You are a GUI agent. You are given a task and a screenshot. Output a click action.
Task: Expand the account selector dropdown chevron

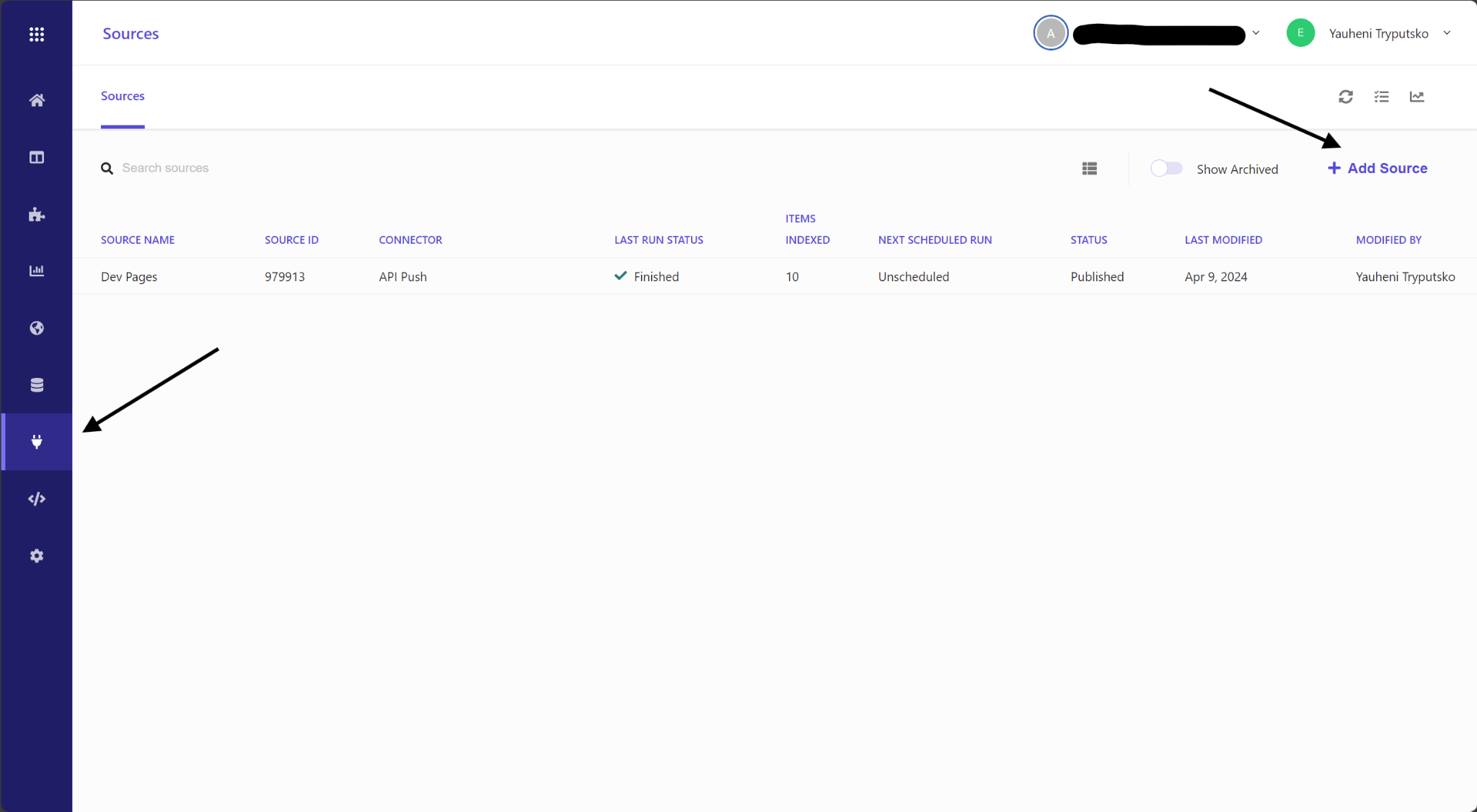point(1256,33)
